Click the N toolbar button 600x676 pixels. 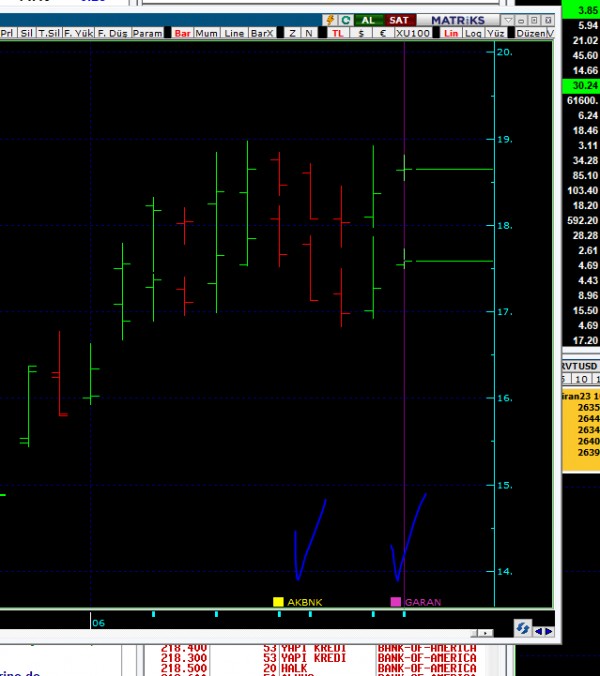(x=309, y=33)
